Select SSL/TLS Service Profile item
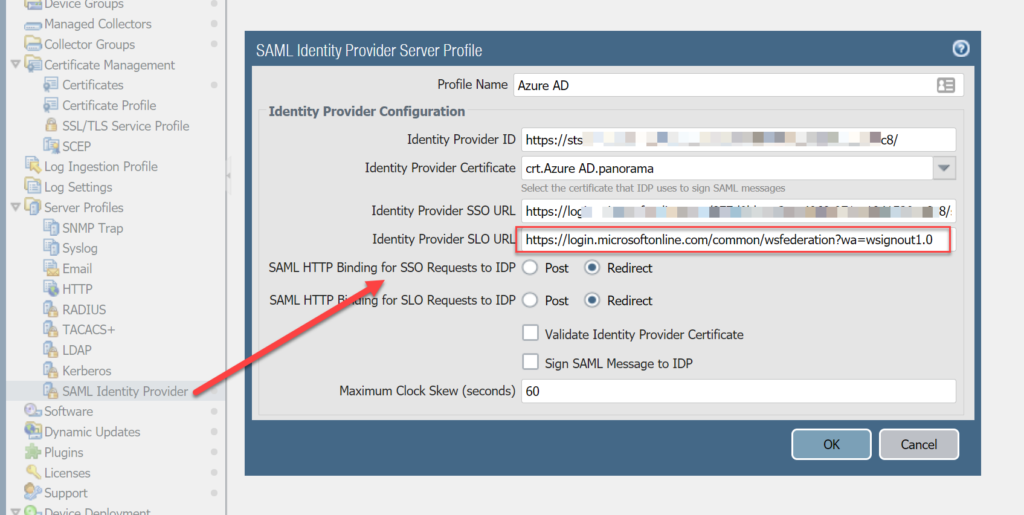1024x515 pixels. (x=125, y=126)
